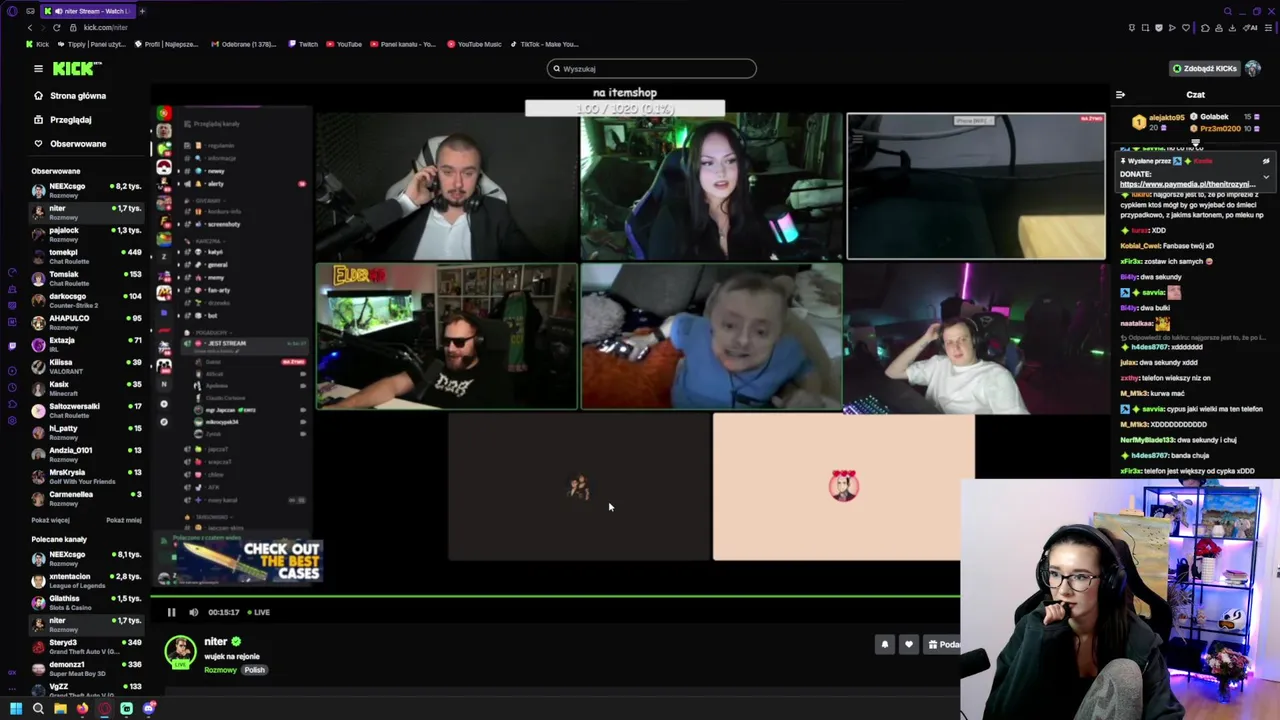Click the Polish language tag
The image size is (1280, 720).
[254, 670]
